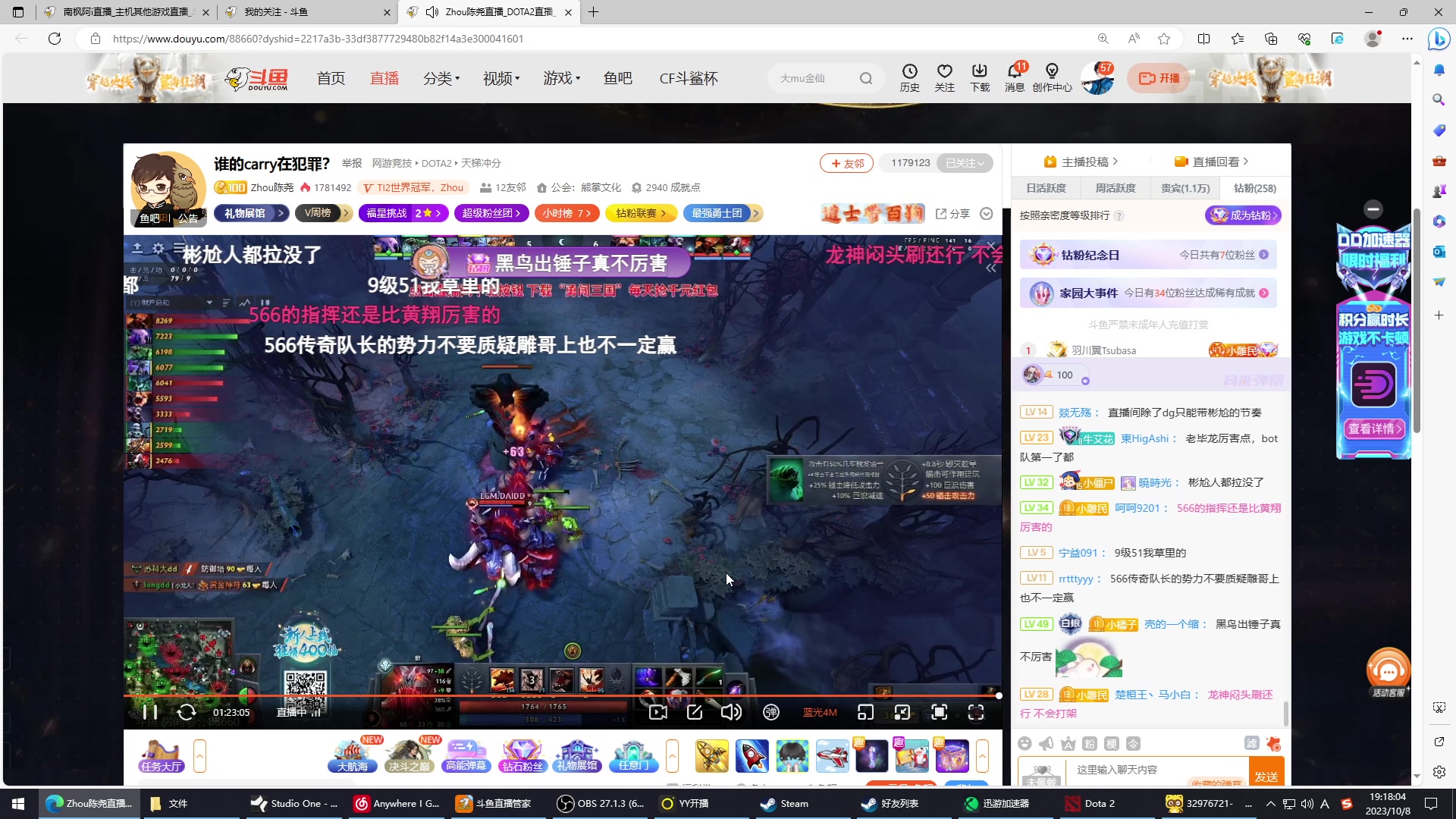
Task: Open the 关注 heart icon in header
Action: point(944,77)
